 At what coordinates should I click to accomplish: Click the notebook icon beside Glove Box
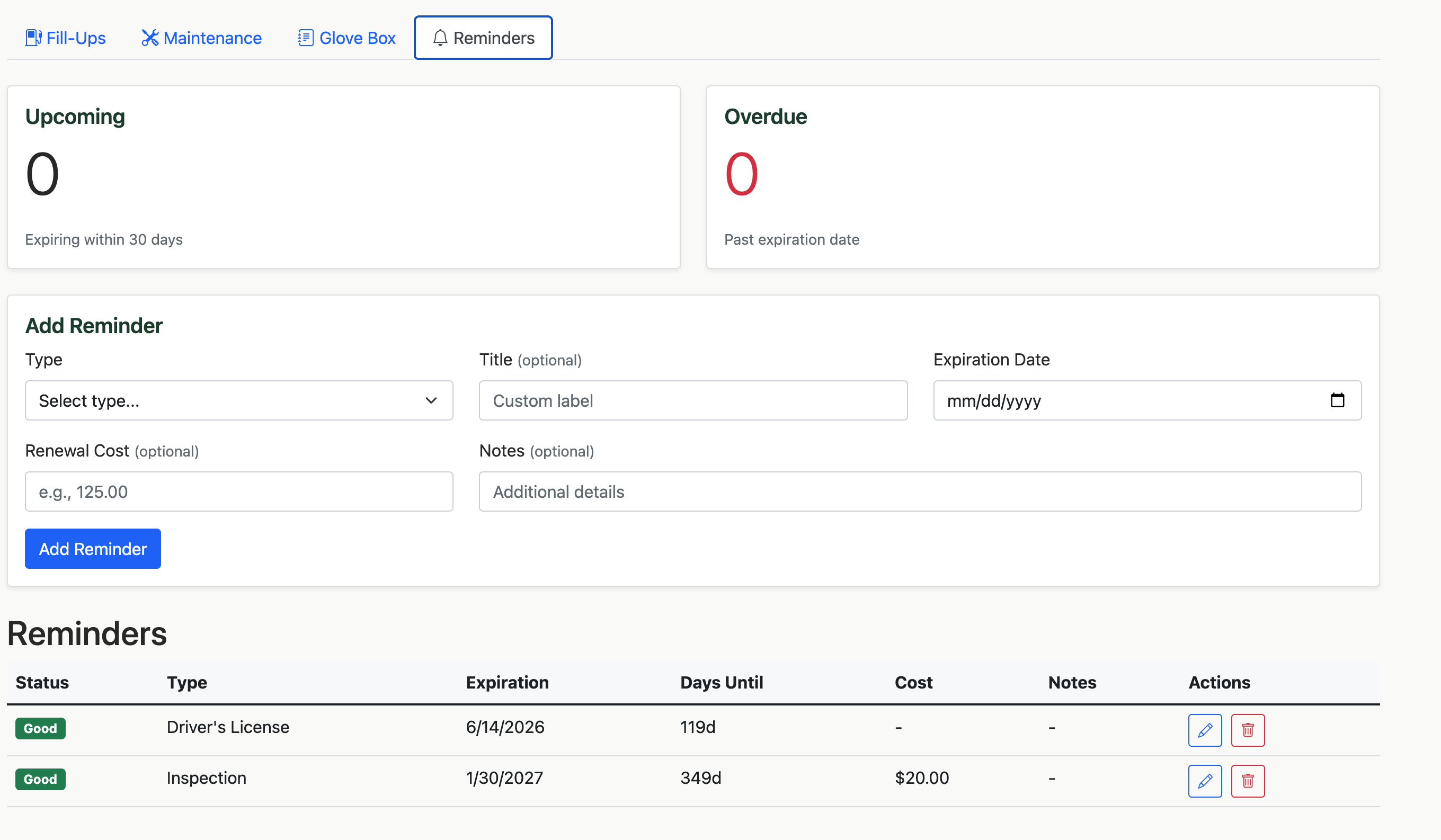pos(306,38)
